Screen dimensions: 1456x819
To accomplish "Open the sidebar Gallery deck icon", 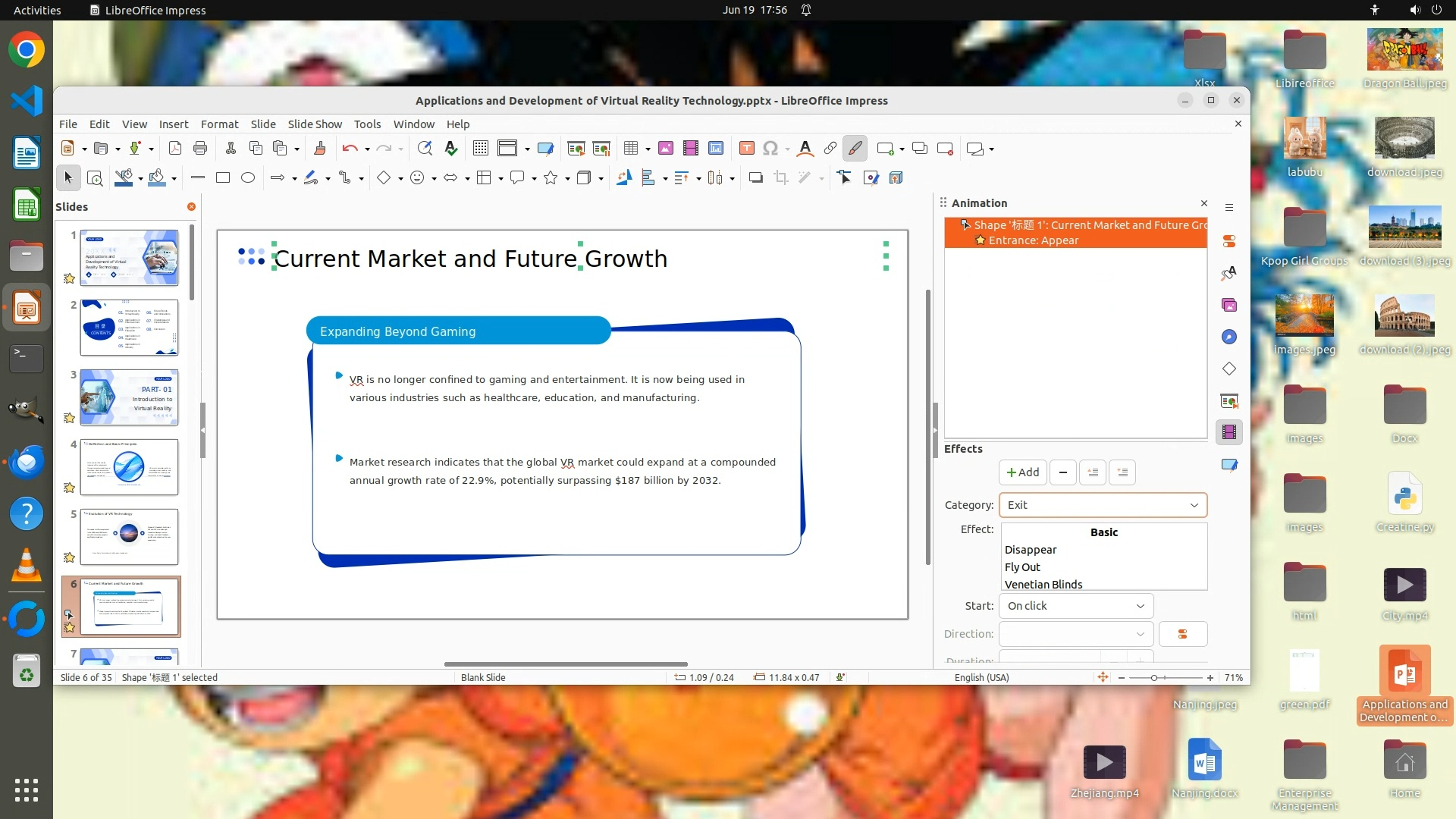I will (1228, 305).
